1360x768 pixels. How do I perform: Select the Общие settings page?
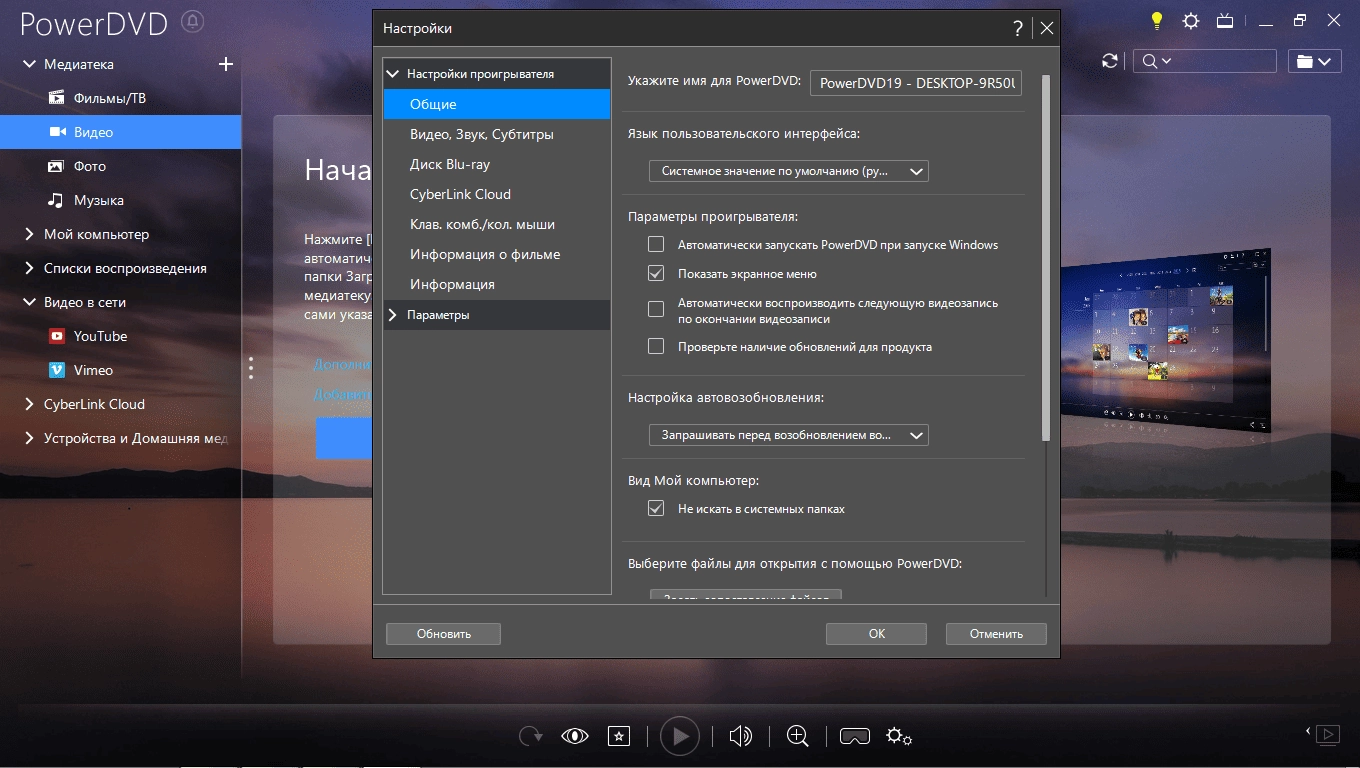click(x=497, y=104)
